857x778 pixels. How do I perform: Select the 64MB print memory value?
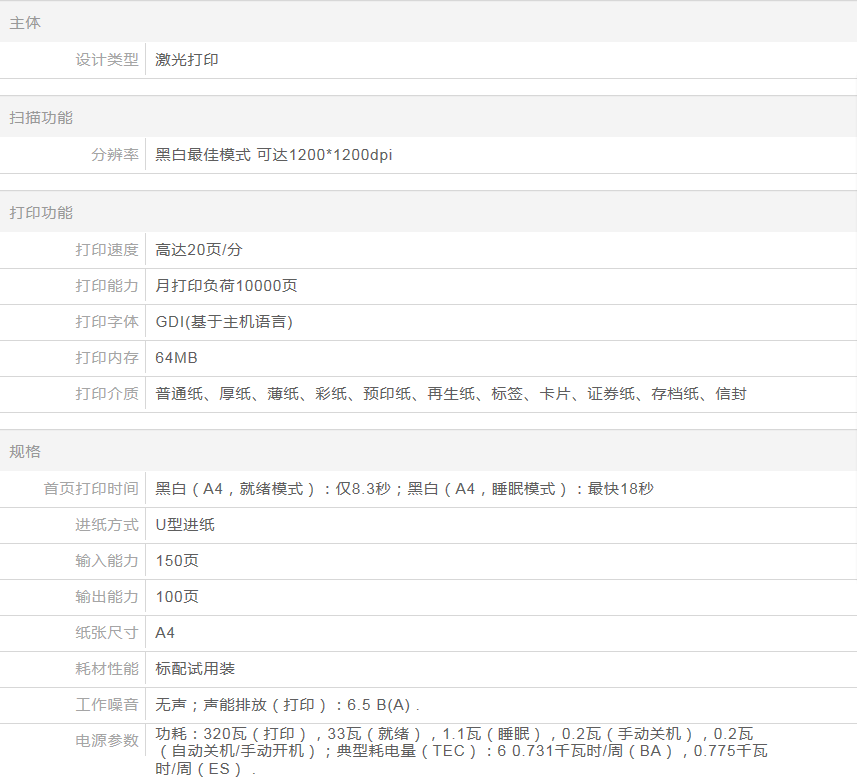[x=177, y=358]
